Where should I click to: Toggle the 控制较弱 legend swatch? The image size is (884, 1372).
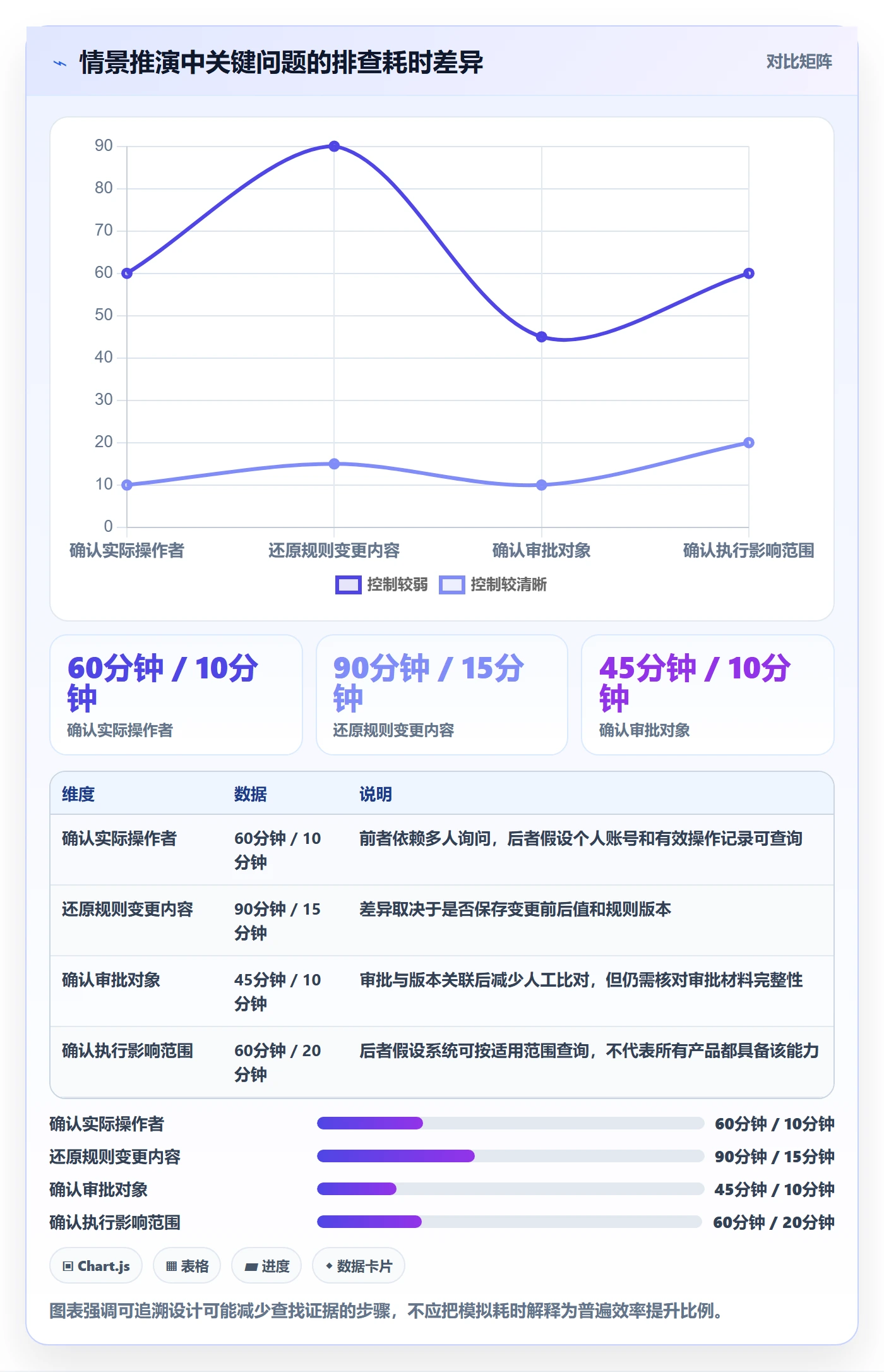(348, 585)
